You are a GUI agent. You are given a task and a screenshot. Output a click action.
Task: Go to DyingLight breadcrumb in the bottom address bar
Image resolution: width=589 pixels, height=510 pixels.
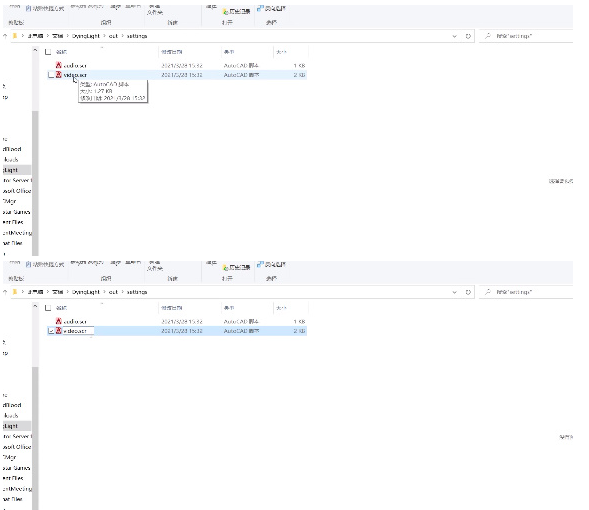point(86,292)
